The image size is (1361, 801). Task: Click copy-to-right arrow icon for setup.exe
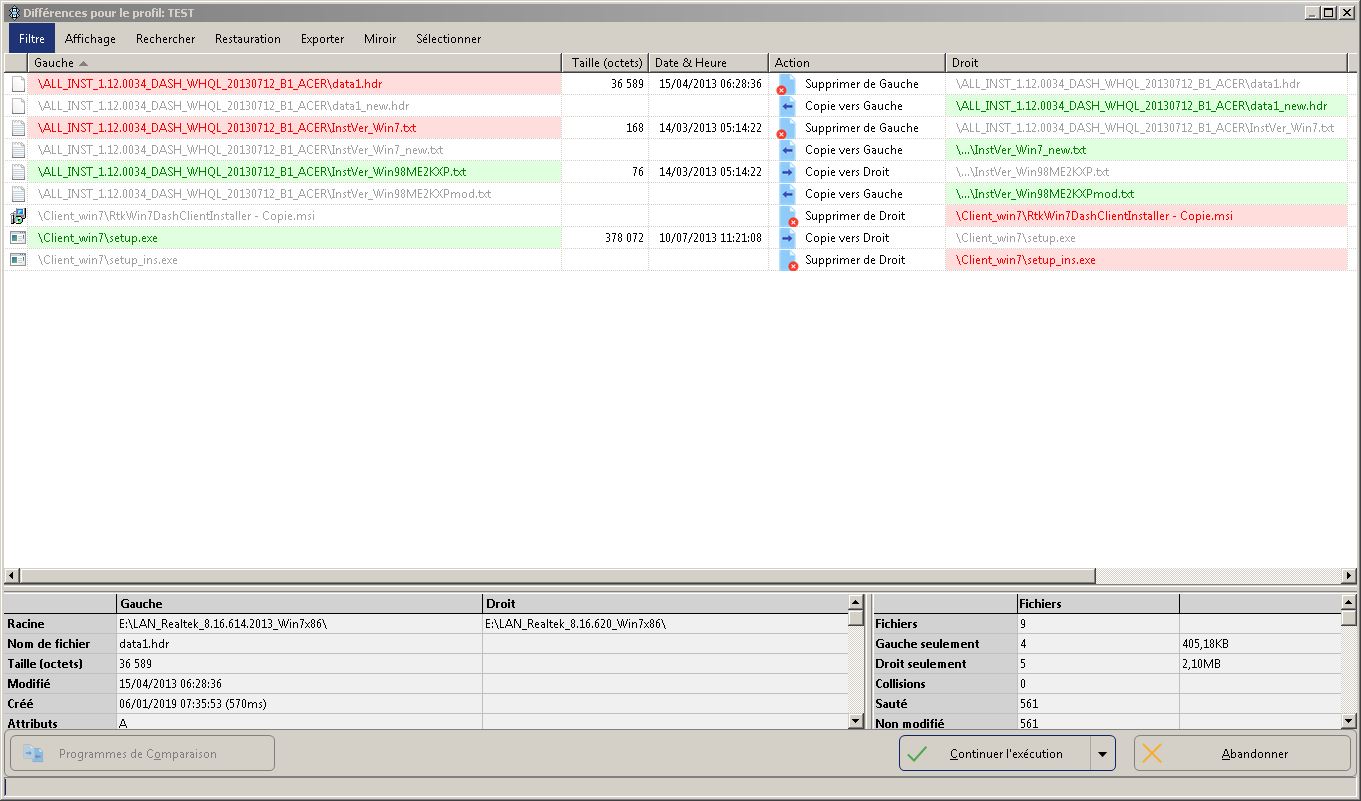pyautogui.click(x=787, y=238)
